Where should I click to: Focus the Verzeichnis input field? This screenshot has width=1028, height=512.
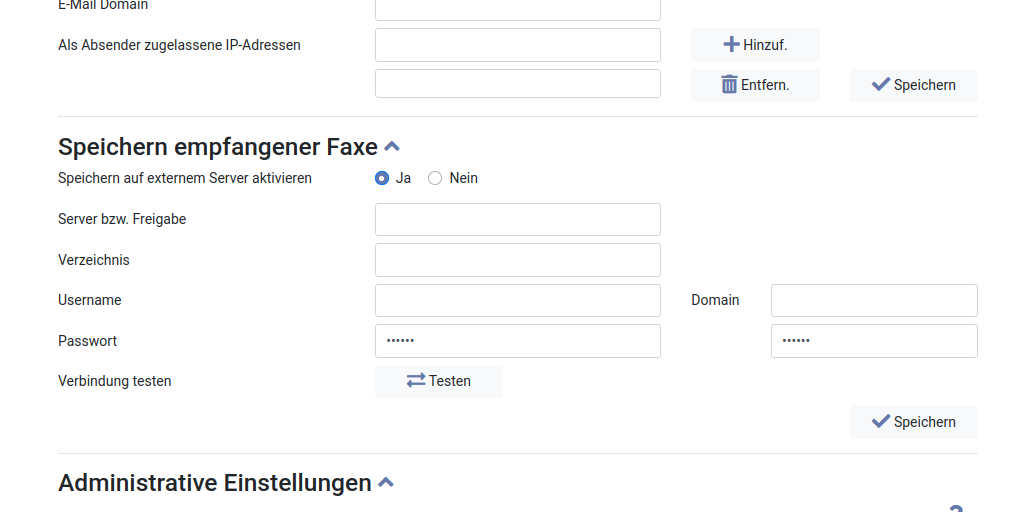[x=517, y=260]
